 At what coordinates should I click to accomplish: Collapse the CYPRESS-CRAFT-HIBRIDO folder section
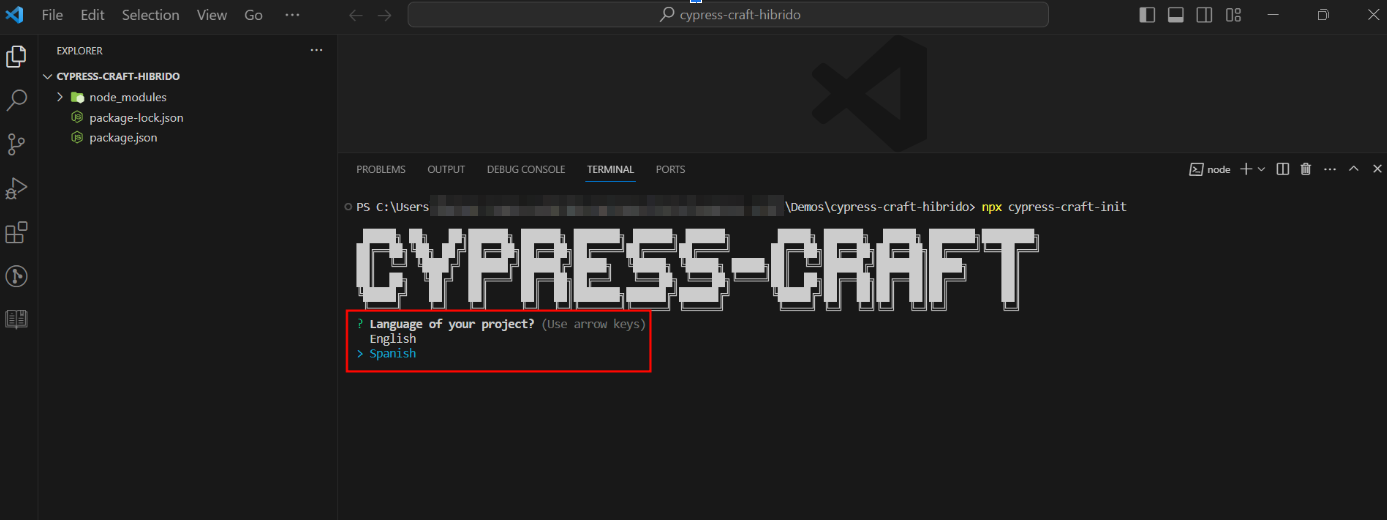(47, 77)
